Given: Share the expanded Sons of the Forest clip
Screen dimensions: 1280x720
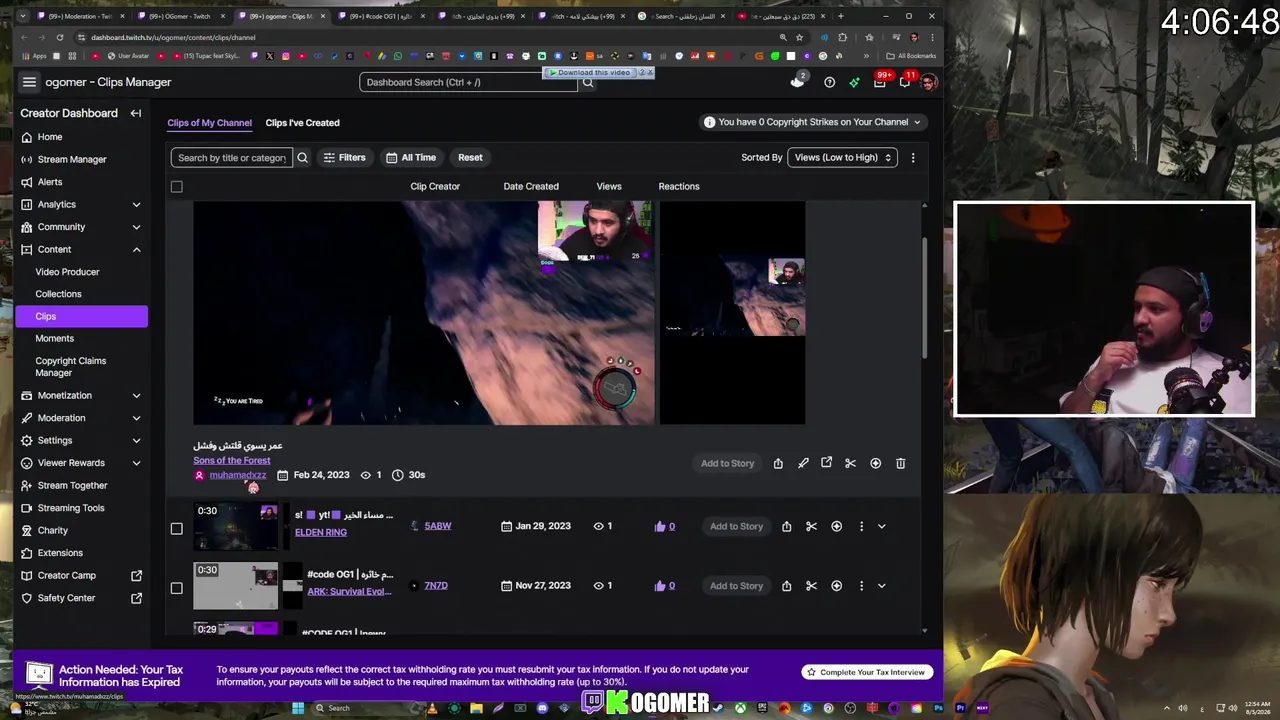Looking at the screenshot, I should [778, 463].
